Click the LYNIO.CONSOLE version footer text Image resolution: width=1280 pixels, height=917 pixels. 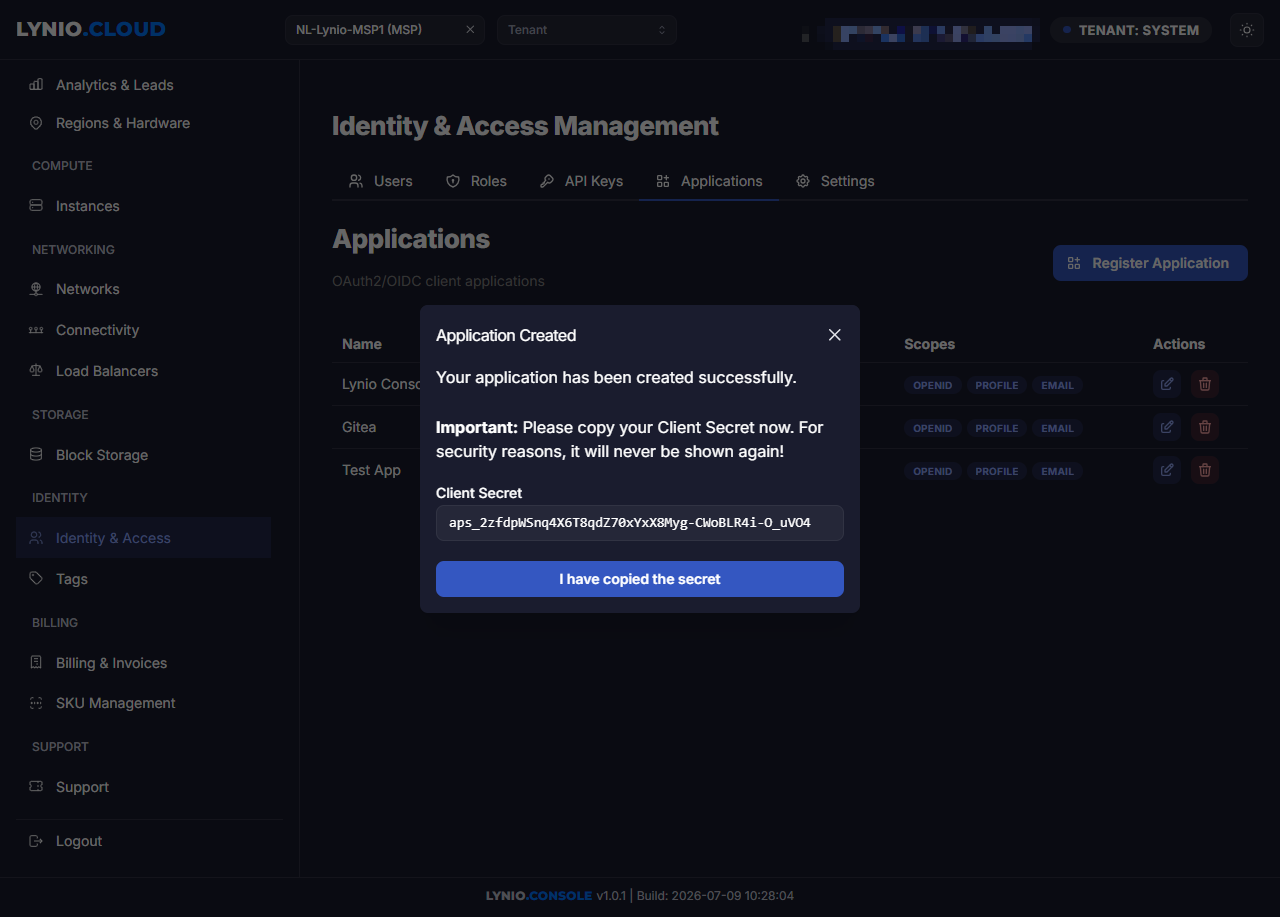pos(640,896)
